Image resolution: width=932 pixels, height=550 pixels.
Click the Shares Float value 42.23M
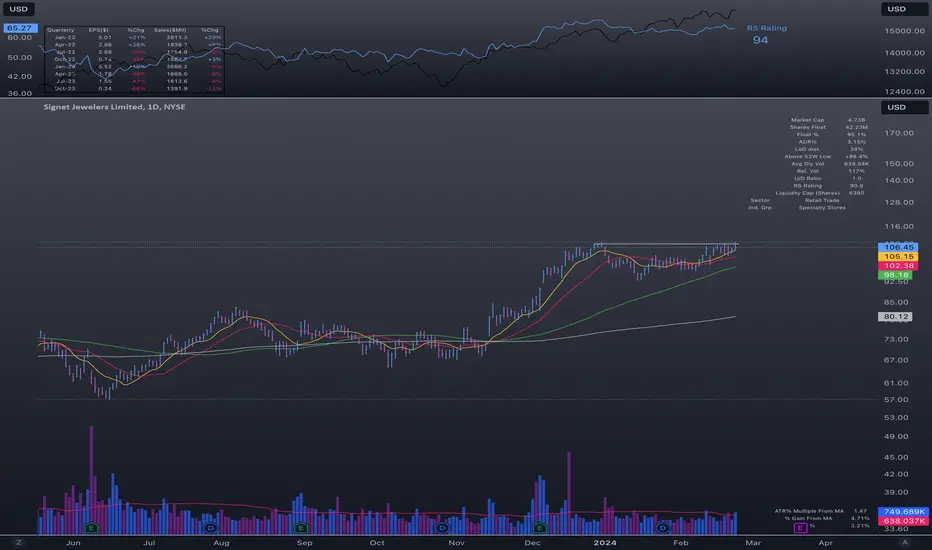click(857, 127)
